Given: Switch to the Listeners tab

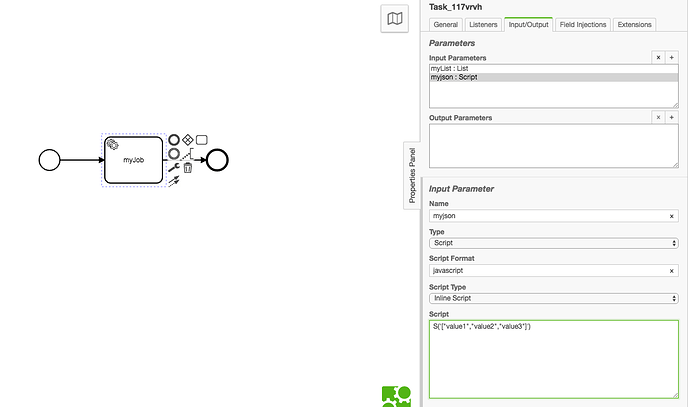Looking at the screenshot, I should (483, 25).
